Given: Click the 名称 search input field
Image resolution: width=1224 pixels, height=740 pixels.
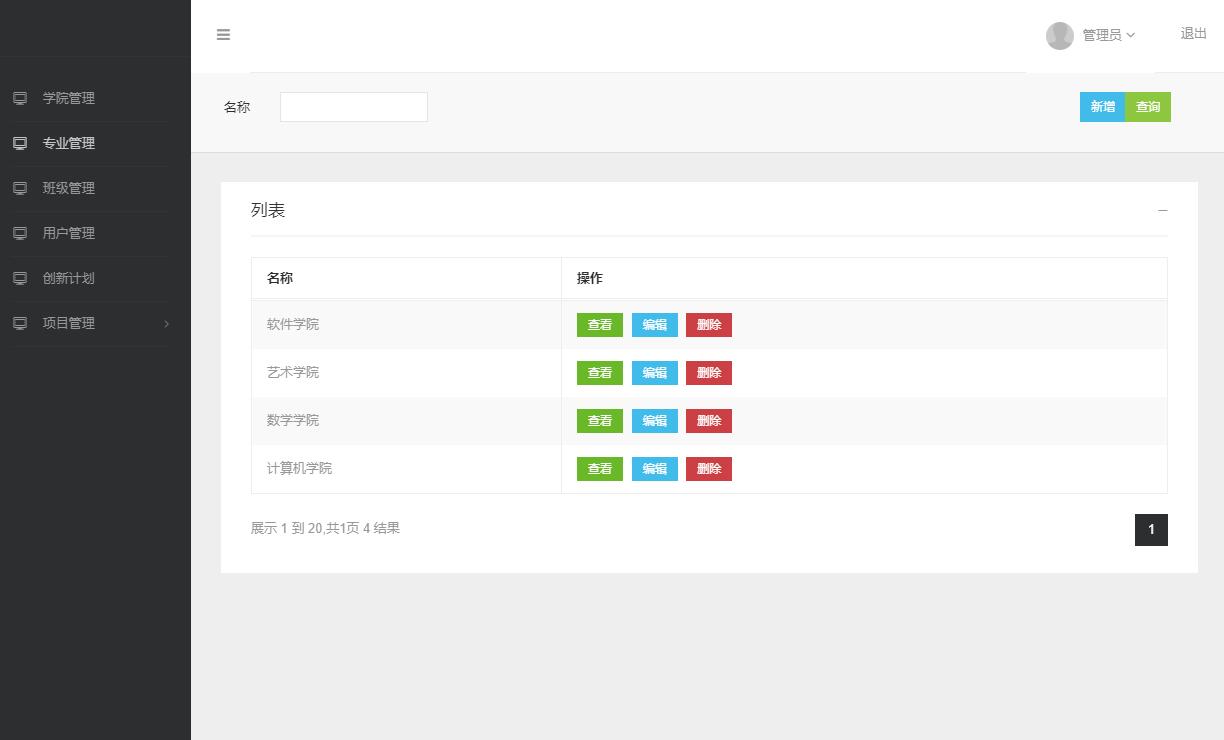Looking at the screenshot, I should [x=353, y=107].
